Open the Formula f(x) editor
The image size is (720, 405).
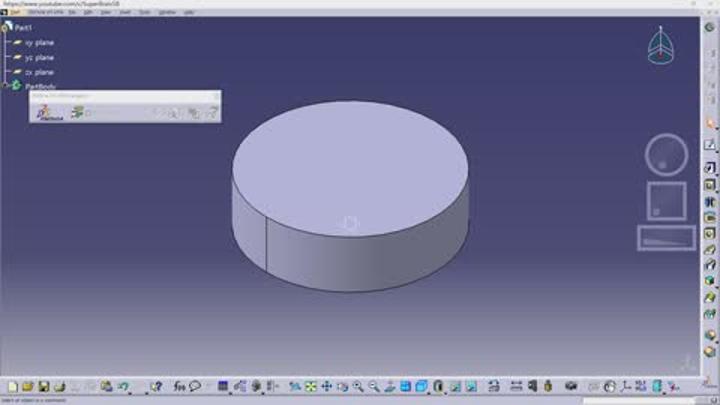pyautogui.click(x=179, y=387)
